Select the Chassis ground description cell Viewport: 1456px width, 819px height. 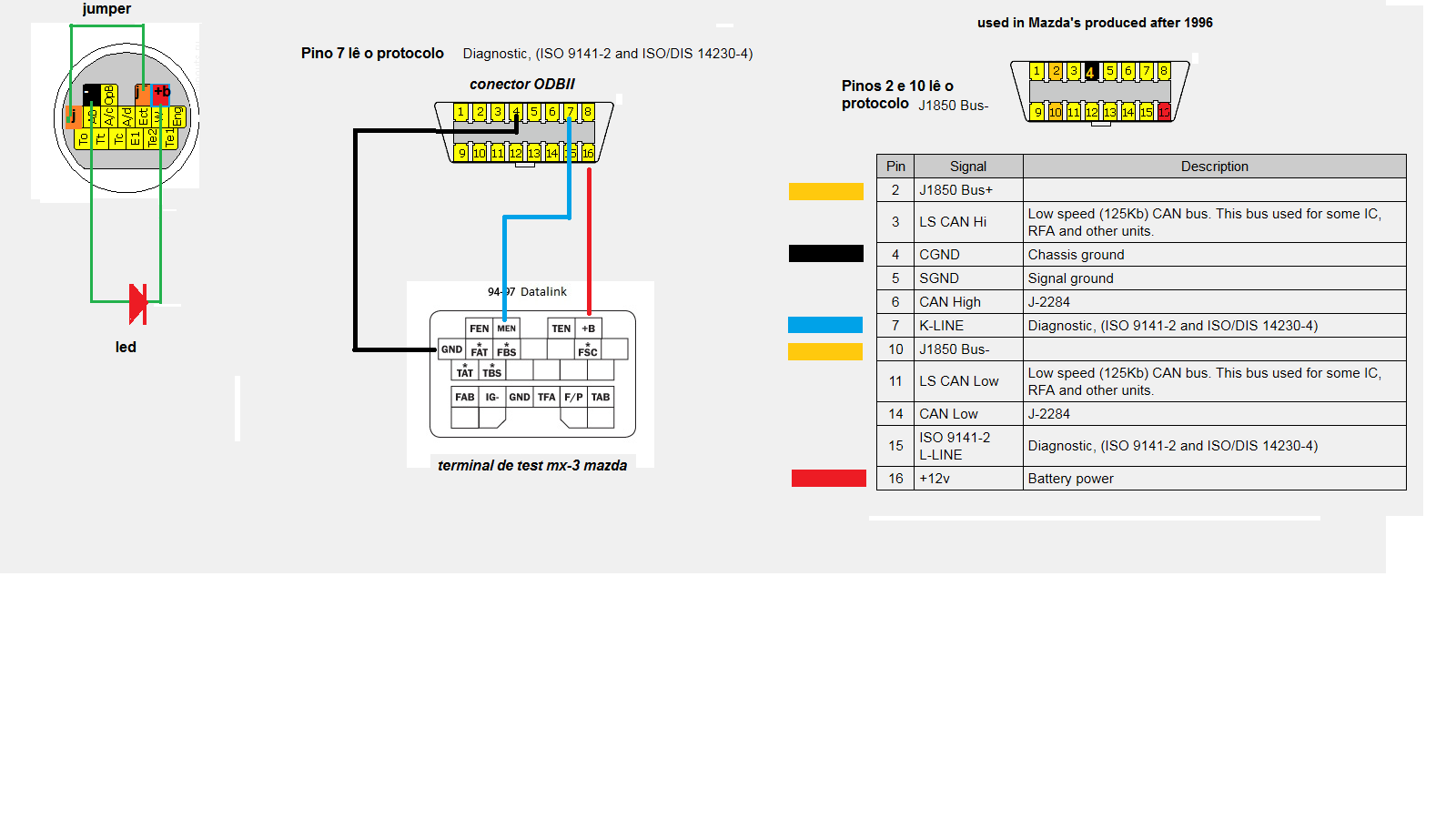[x=1076, y=255]
